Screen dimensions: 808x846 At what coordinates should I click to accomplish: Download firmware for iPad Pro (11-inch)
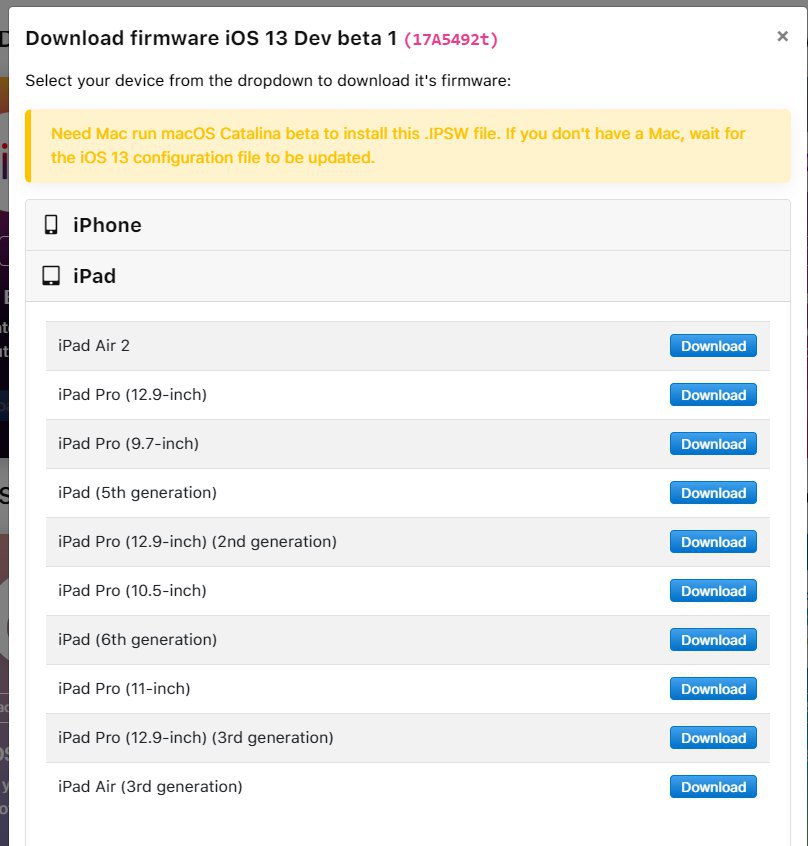pyautogui.click(x=713, y=689)
